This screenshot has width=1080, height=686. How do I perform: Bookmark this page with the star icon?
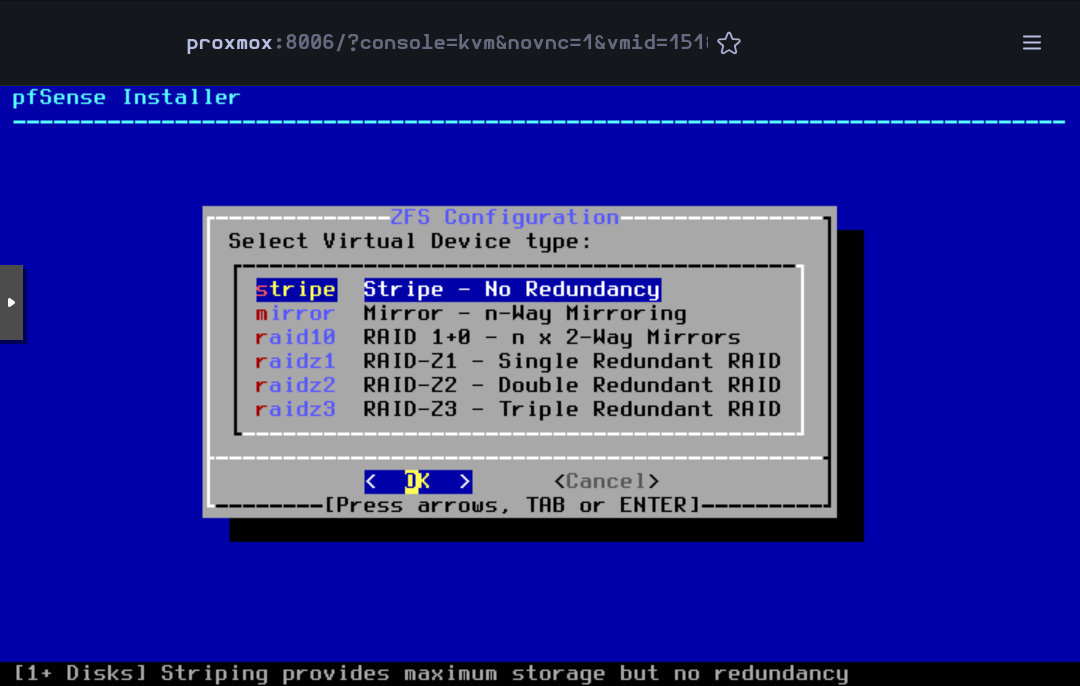[729, 43]
